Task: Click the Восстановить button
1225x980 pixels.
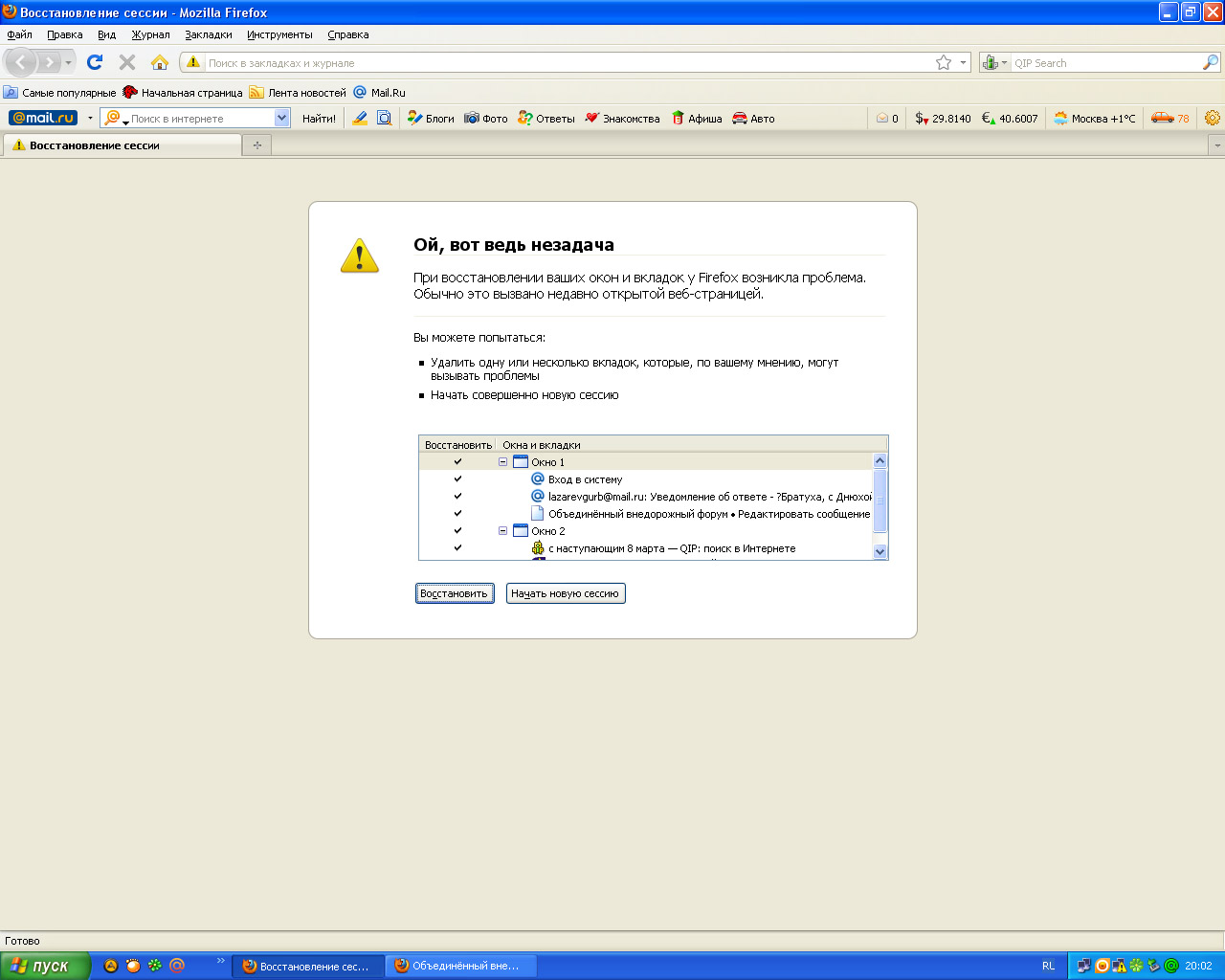Action: pos(455,593)
